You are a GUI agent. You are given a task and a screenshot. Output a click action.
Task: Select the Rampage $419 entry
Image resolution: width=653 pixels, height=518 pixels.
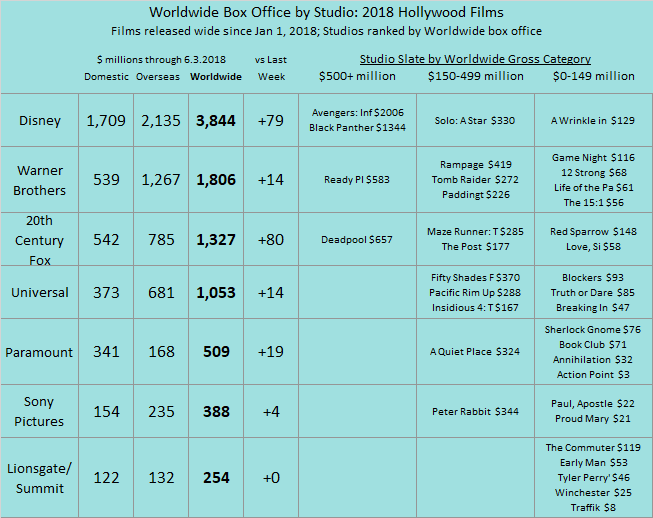(x=476, y=165)
